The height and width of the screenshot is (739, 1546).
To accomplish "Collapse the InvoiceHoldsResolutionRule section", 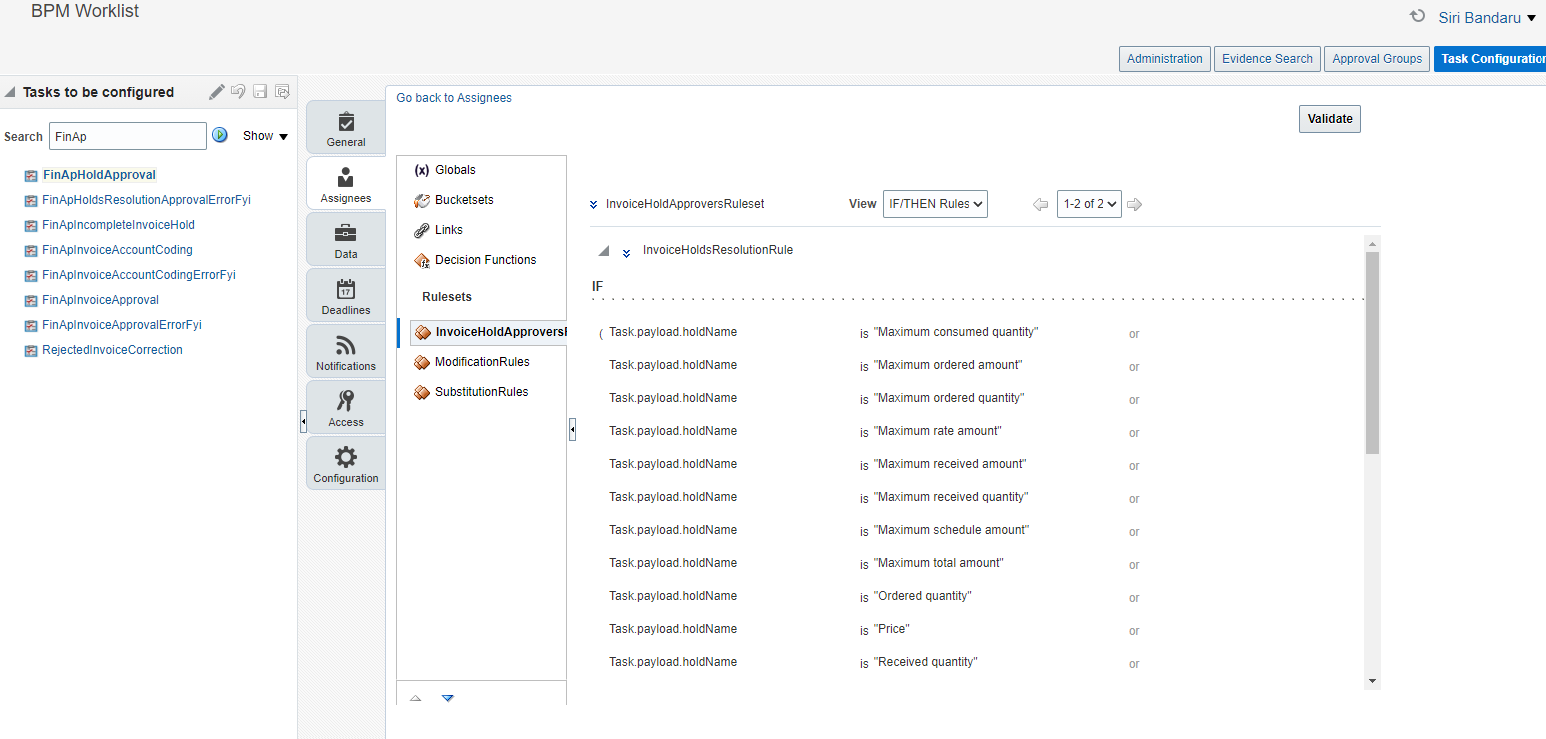I will [602, 250].
